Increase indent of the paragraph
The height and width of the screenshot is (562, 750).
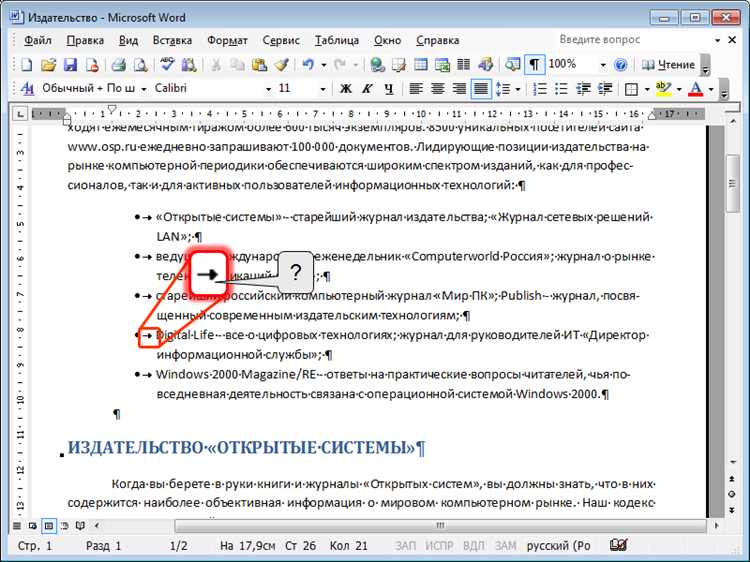point(605,88)
